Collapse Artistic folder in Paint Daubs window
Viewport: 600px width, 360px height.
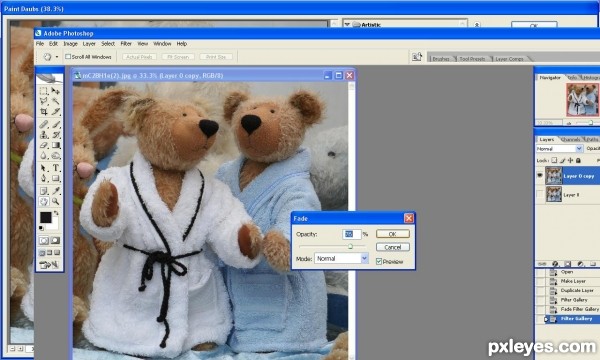tap(347, 25)
